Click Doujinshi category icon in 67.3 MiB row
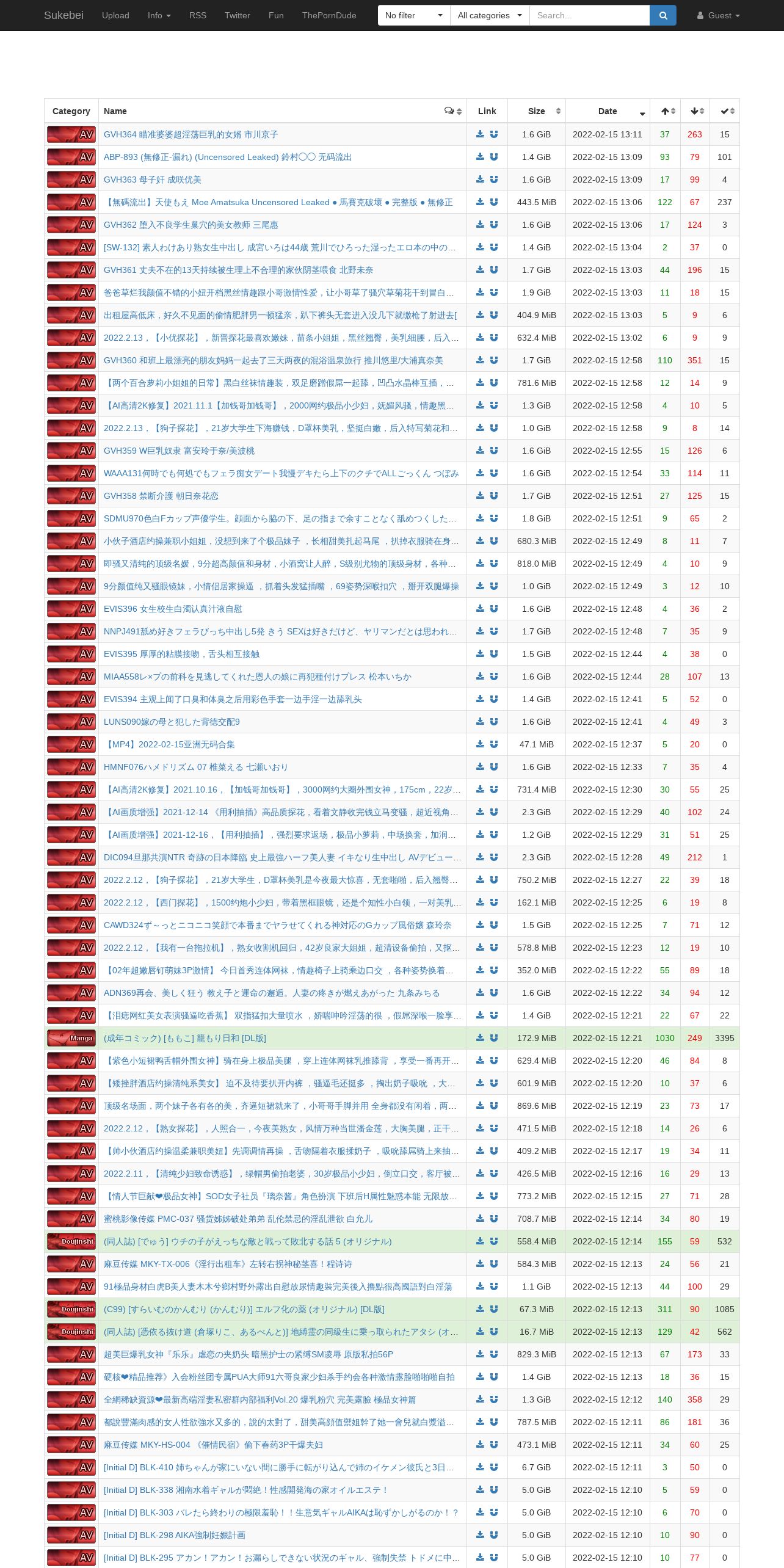784x1568 pixels. 71,1309
